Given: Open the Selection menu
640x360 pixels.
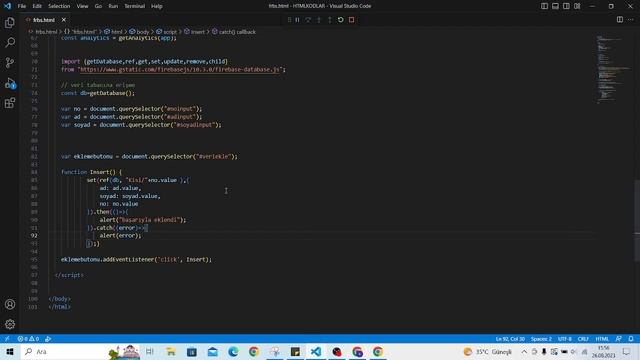Looking at the screenshot, I should coord(59,6).
